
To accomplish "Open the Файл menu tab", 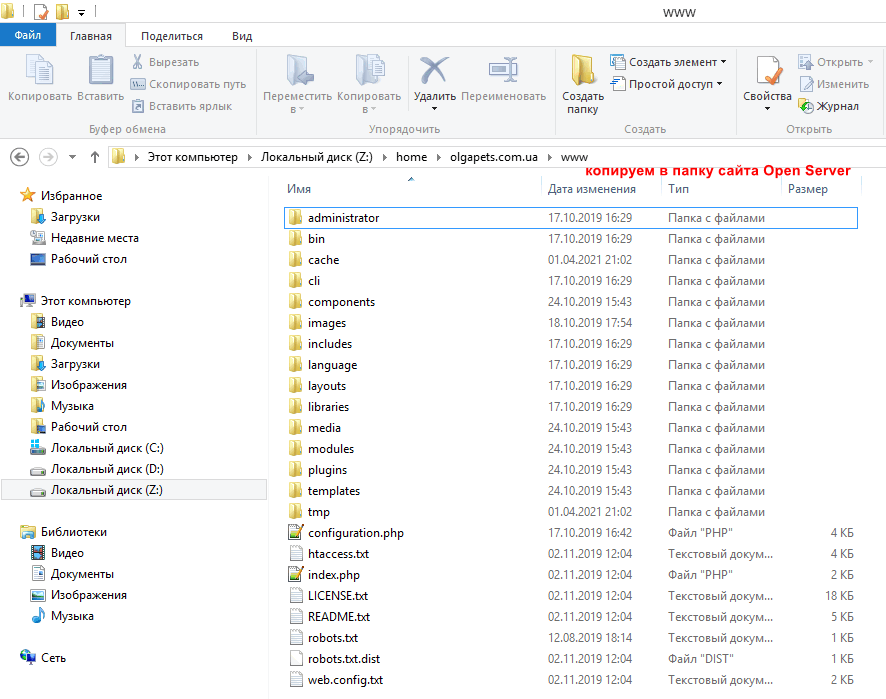I will pos(28,35).
